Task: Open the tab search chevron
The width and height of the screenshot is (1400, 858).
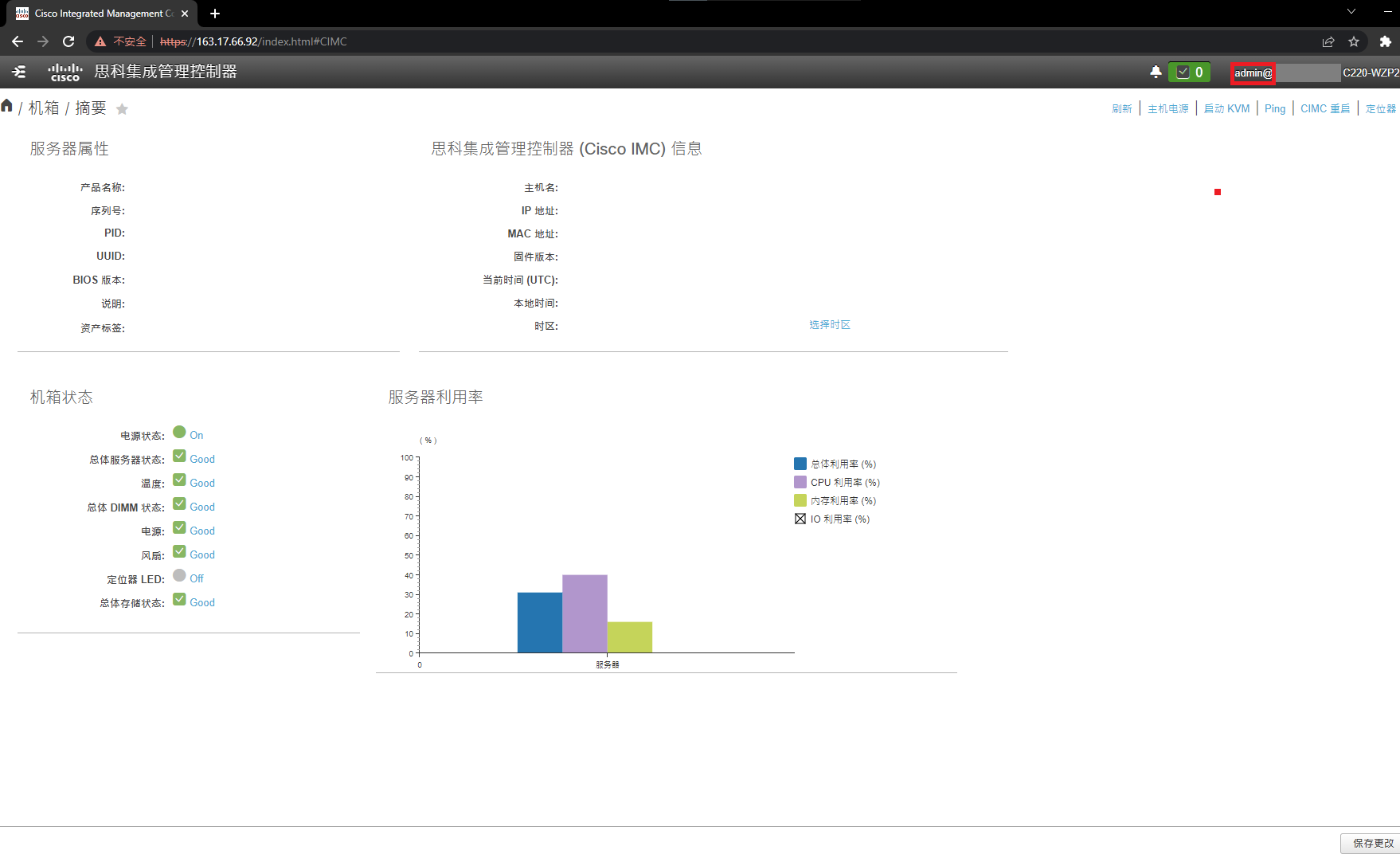Action: [1351, 11]
